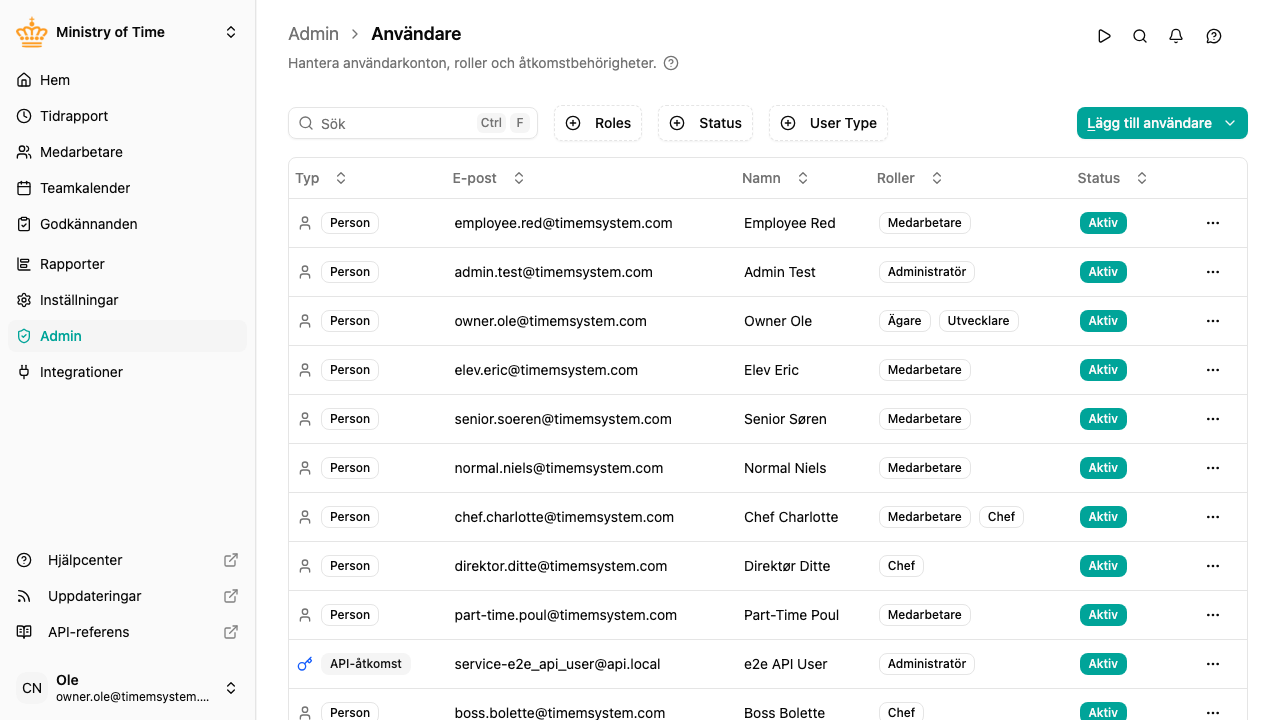Select Admin in the sidebar
The image size is (1280, 720).
[x=127, y=336]
